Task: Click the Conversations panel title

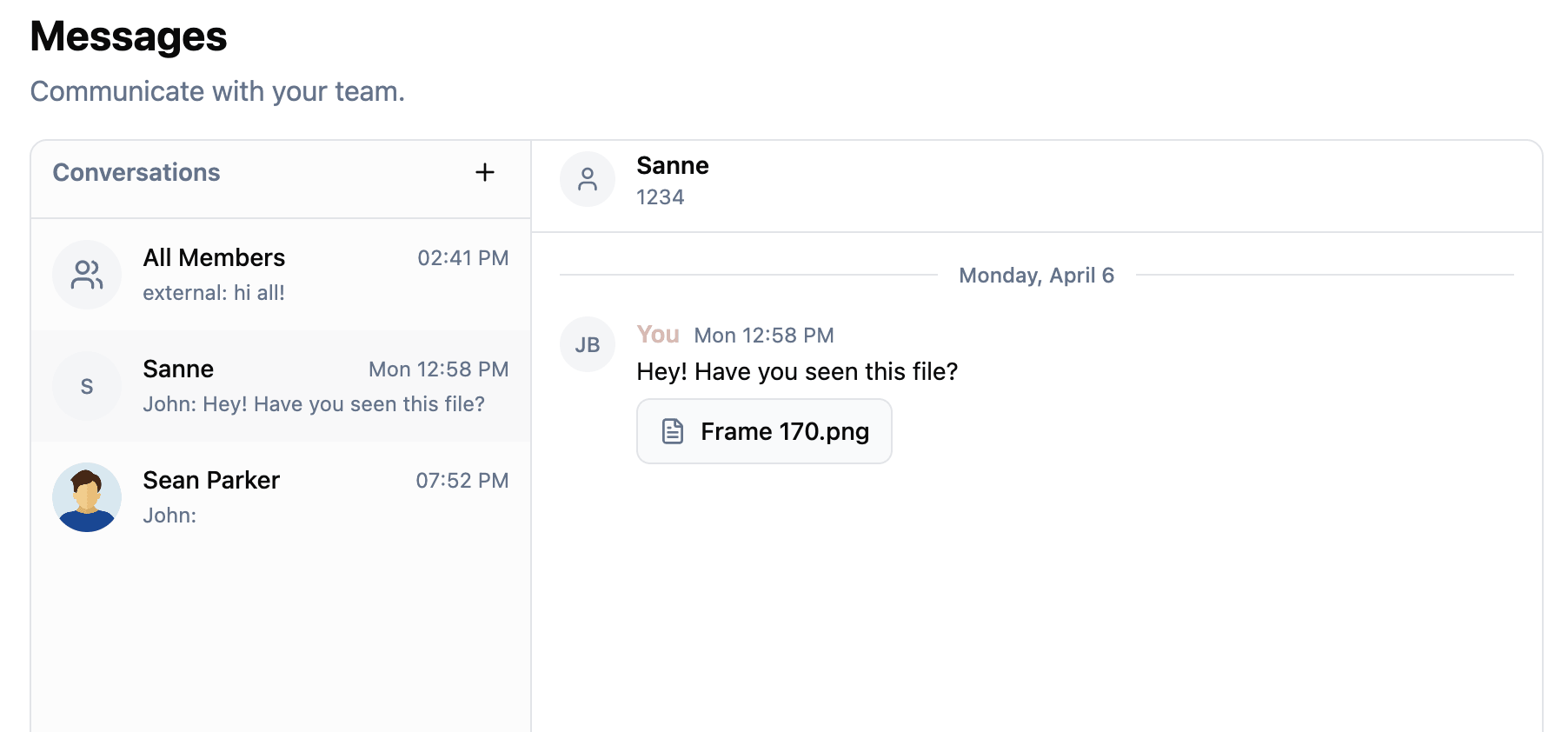Action: pos(136,172)
